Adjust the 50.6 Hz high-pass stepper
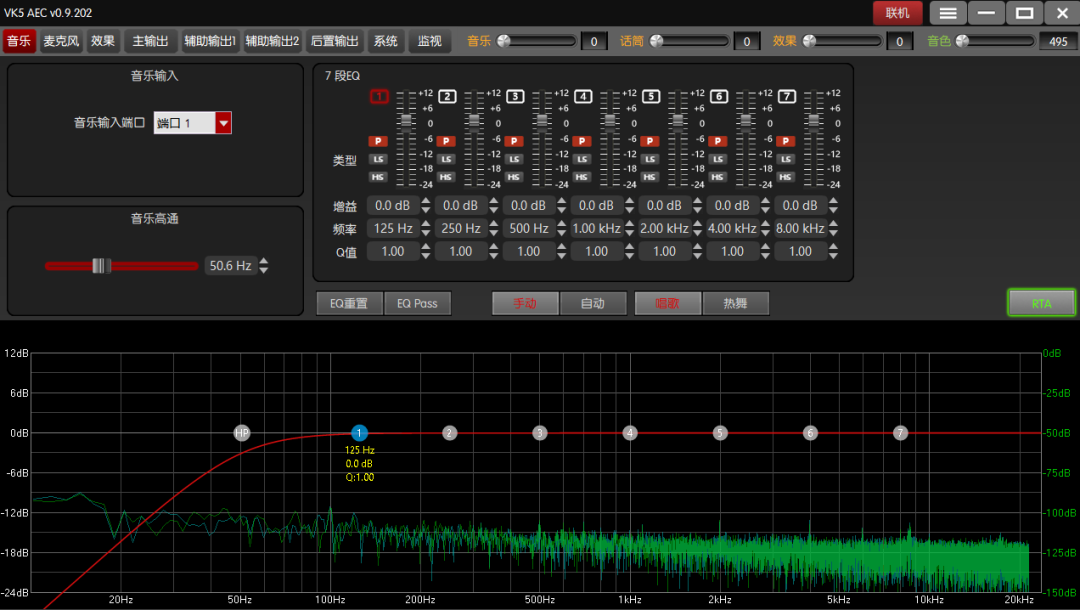The width and height of the screenshot is (1080, 610). coord(264,266)
